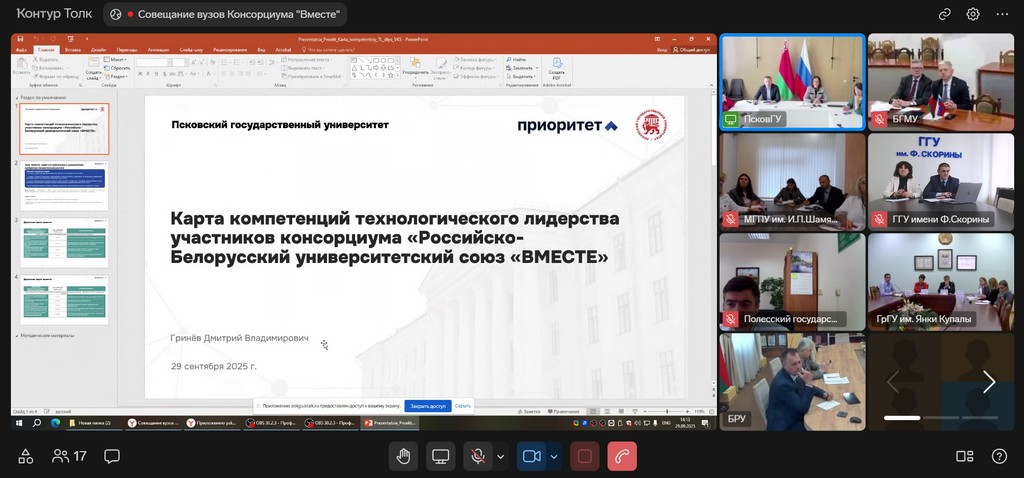Expand microphone device options arrow
This screenshot has width=1024, height=478.
click(x=500, y=456)
